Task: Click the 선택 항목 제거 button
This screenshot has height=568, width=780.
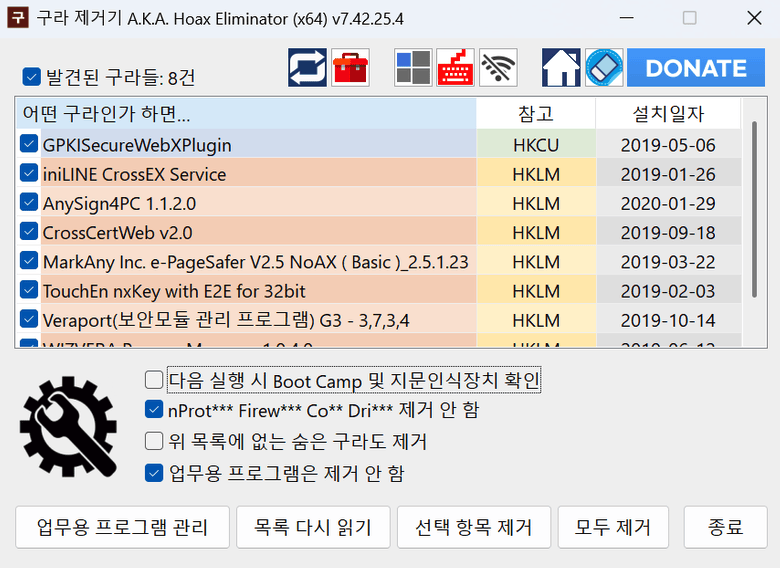Action: pyautogui.click(x=474, y=527)
